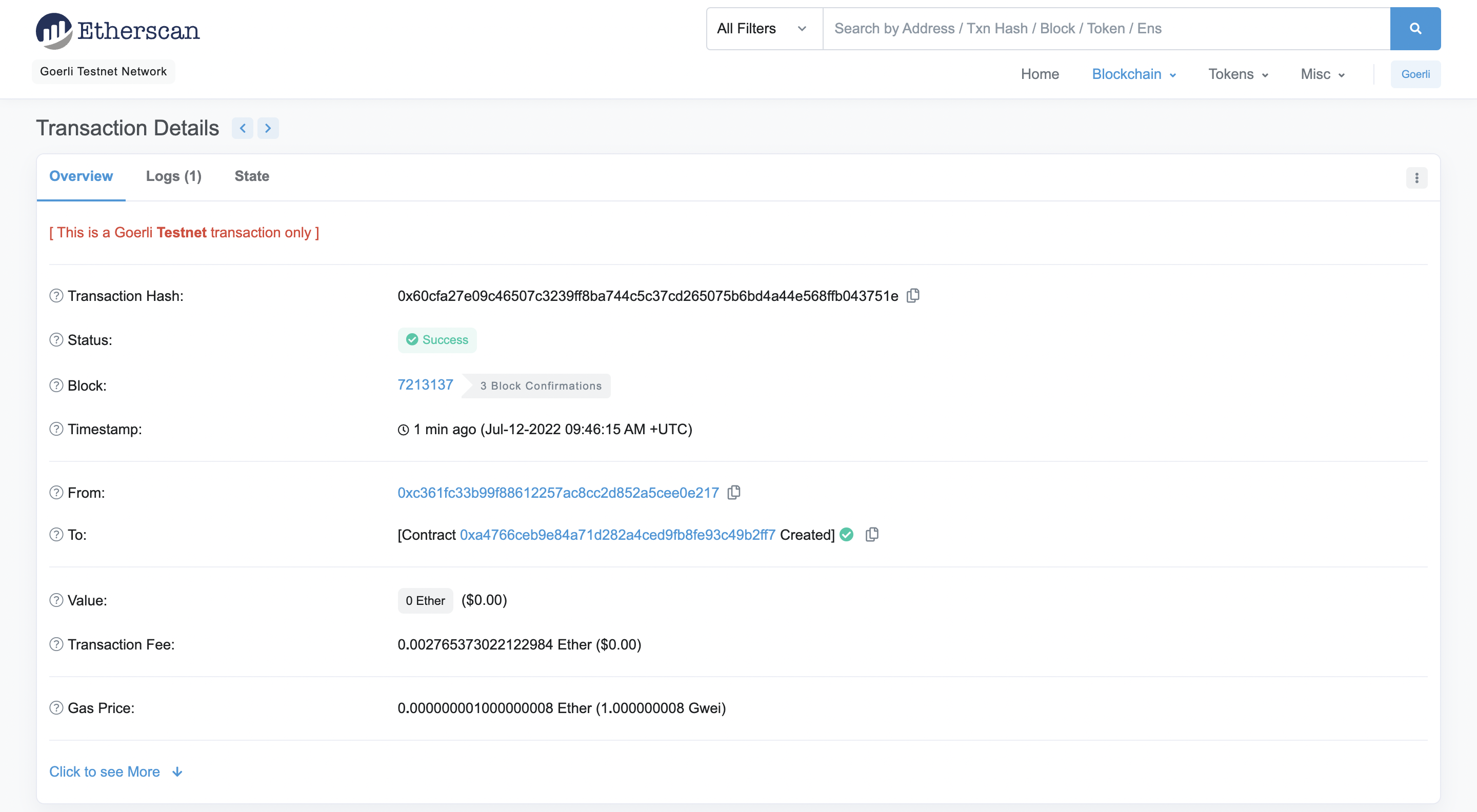This screenshot has height=812, width=1477.
Task: Go to previous transaction arrow
Action: tap(243, 128)
